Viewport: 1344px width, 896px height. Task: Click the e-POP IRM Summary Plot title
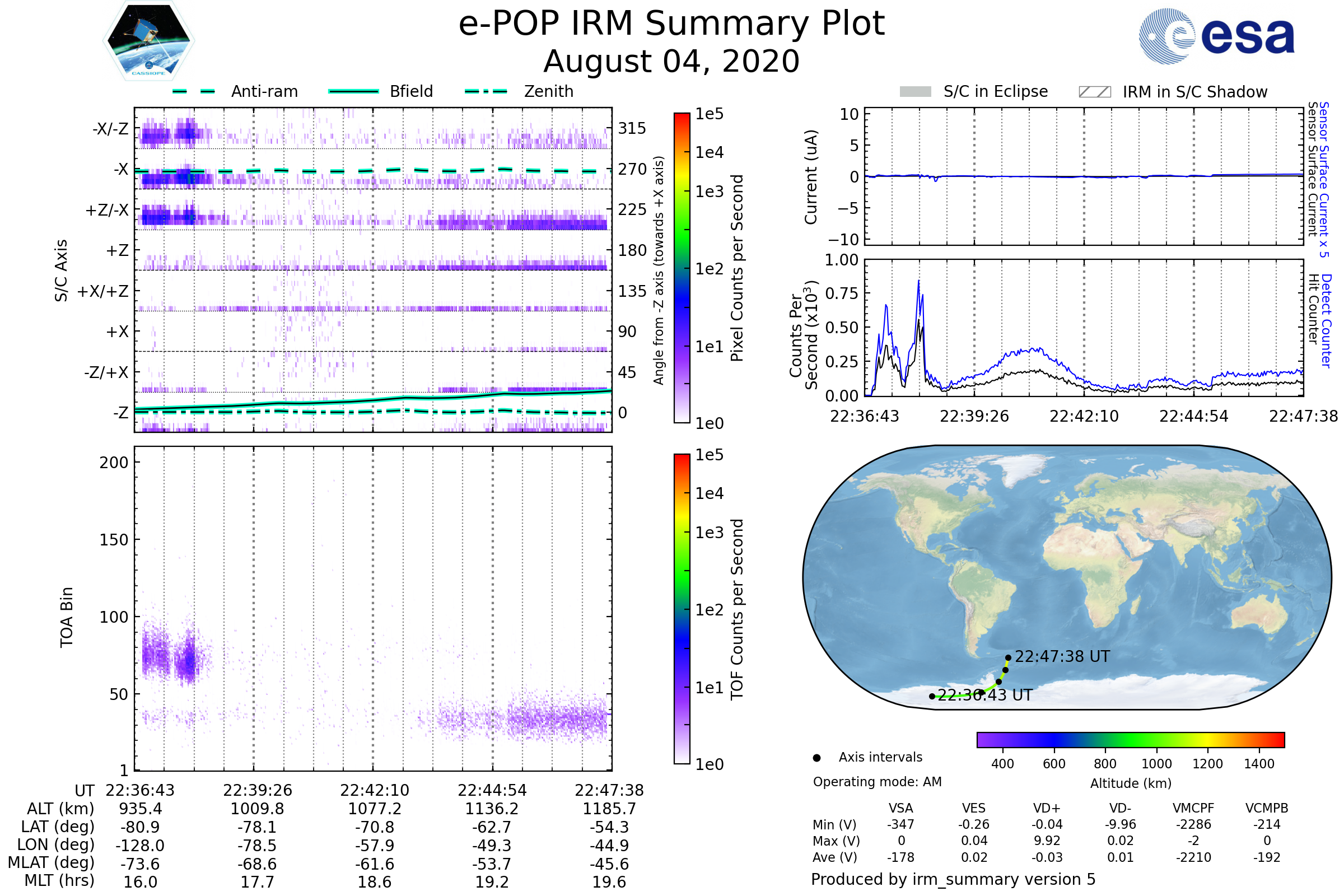coord(671,24)
